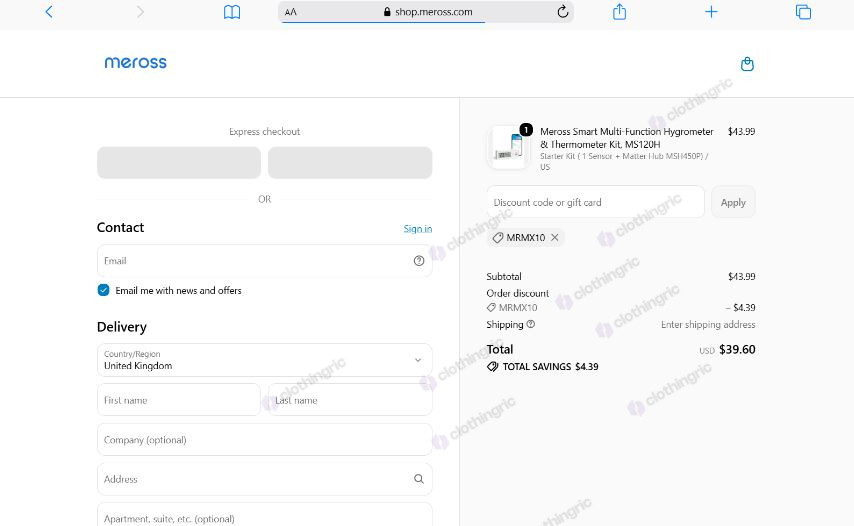Screen dimensions: 854x526
Task: Click the Company (optional) field
Action: (x=265, y=439)
